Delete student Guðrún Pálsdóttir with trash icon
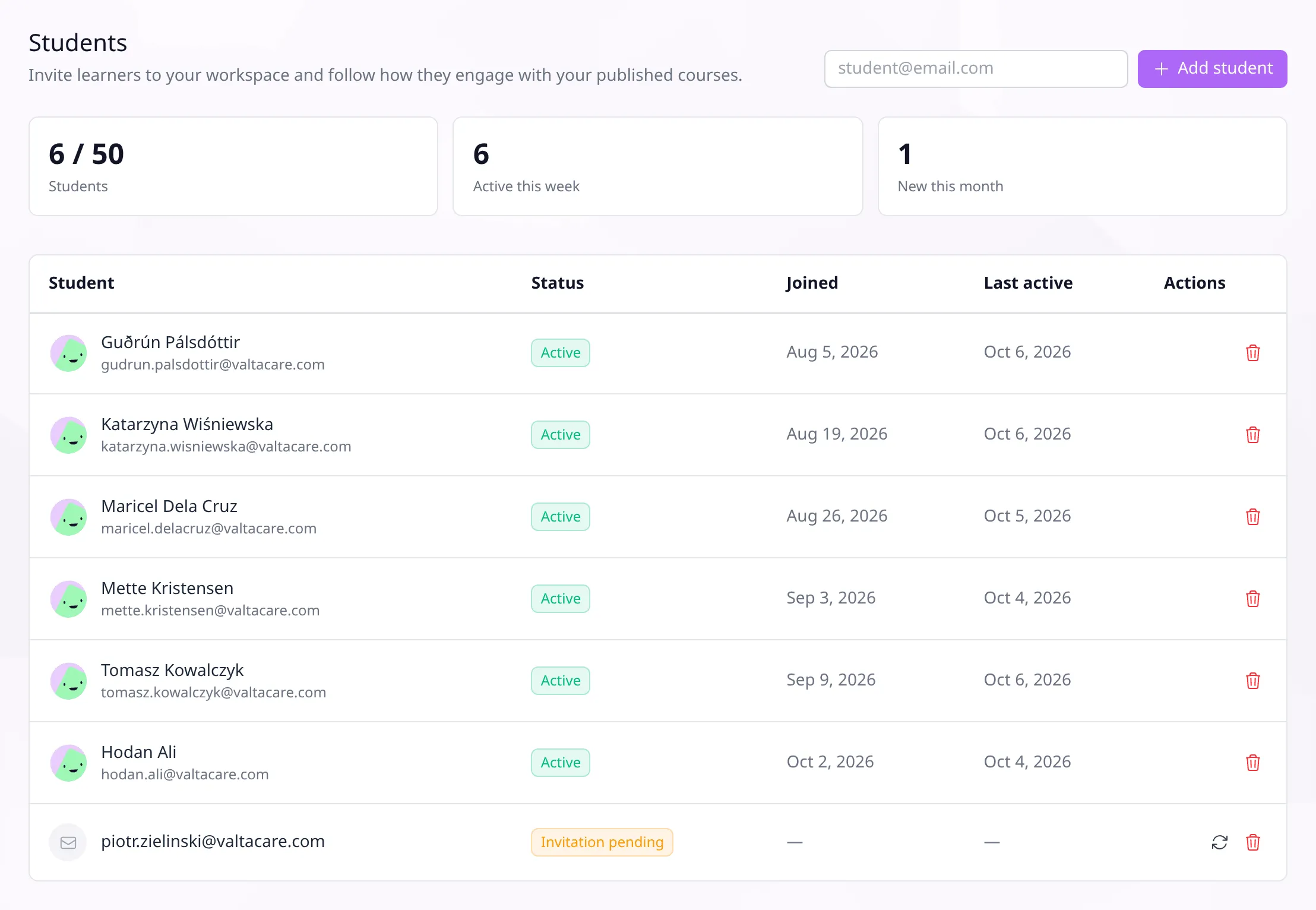The height and width of the screenshot is (910, 1316). (1252, 353)
